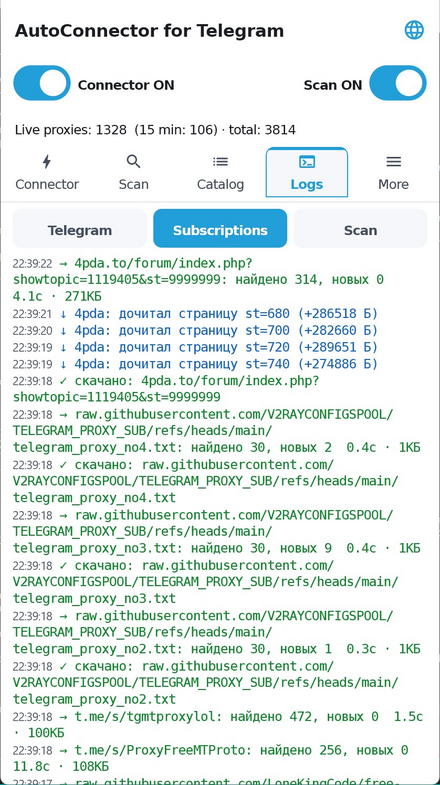Click скачано 4pda.to/forum/index.php log entry
The image size is (440, 785).
pos(166,389)
